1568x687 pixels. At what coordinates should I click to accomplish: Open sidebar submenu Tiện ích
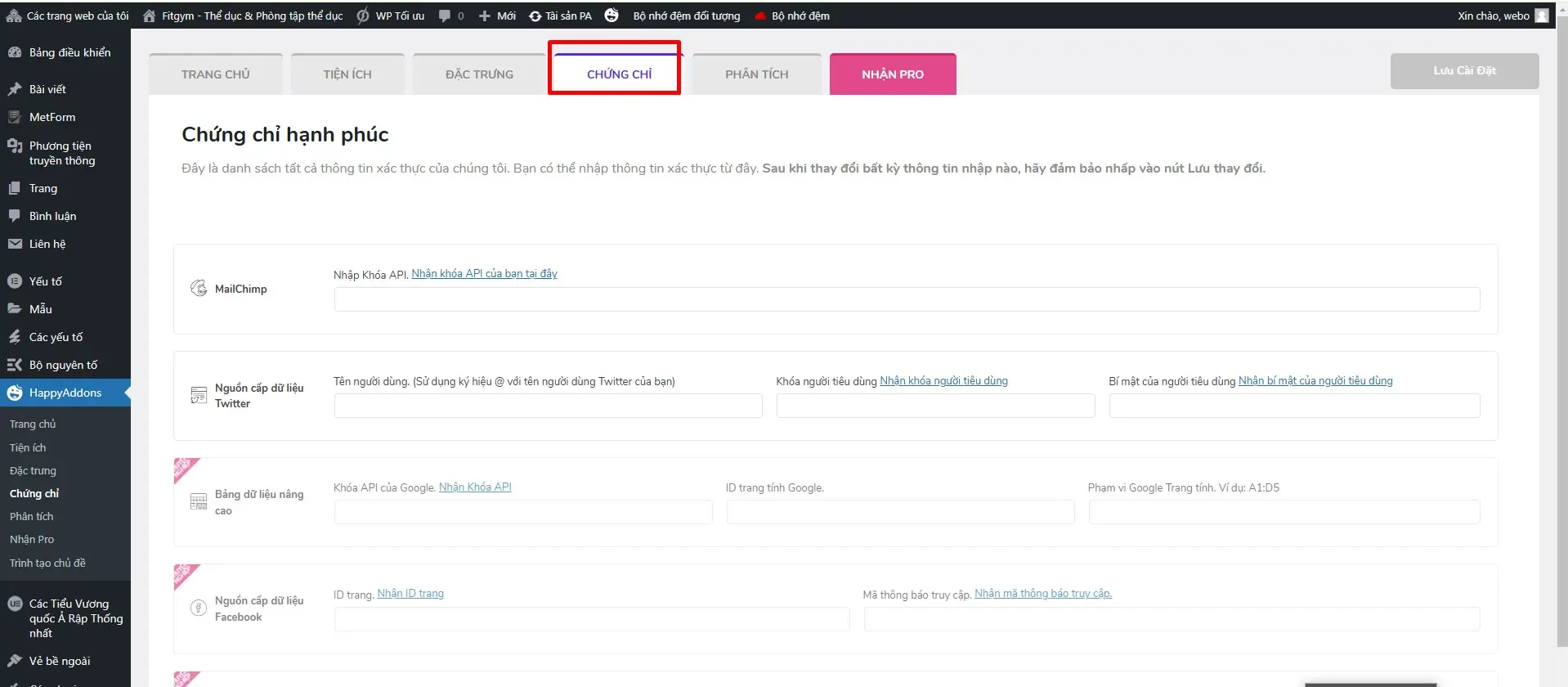point(28,447)
